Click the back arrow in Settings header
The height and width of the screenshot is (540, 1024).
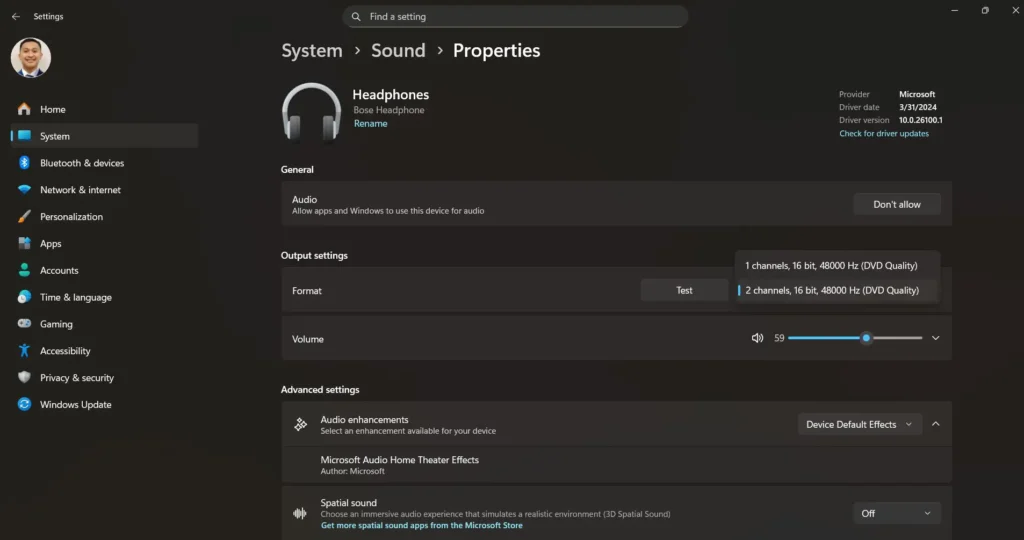coord(15,17)
